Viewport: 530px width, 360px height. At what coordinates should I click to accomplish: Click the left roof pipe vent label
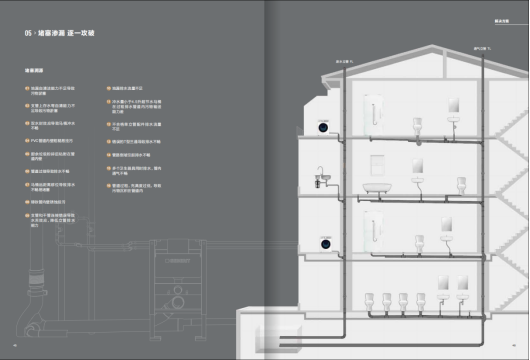(x=344, y=62)
